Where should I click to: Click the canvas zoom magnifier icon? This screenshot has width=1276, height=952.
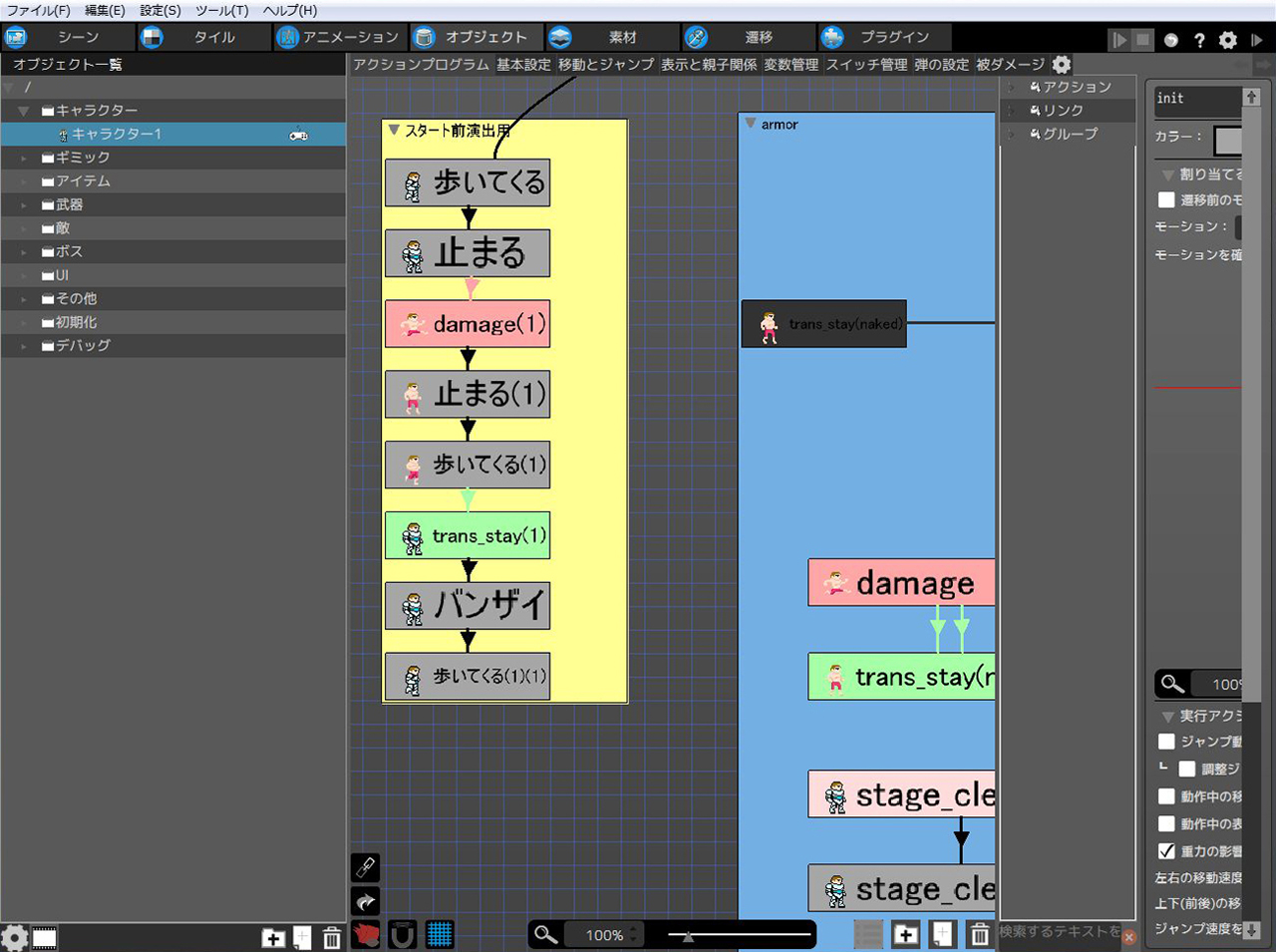pos(545,934)
